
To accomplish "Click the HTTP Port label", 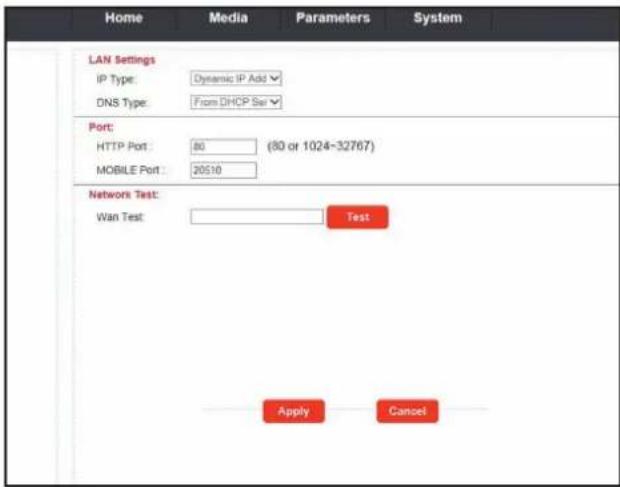I will (123, 147).
